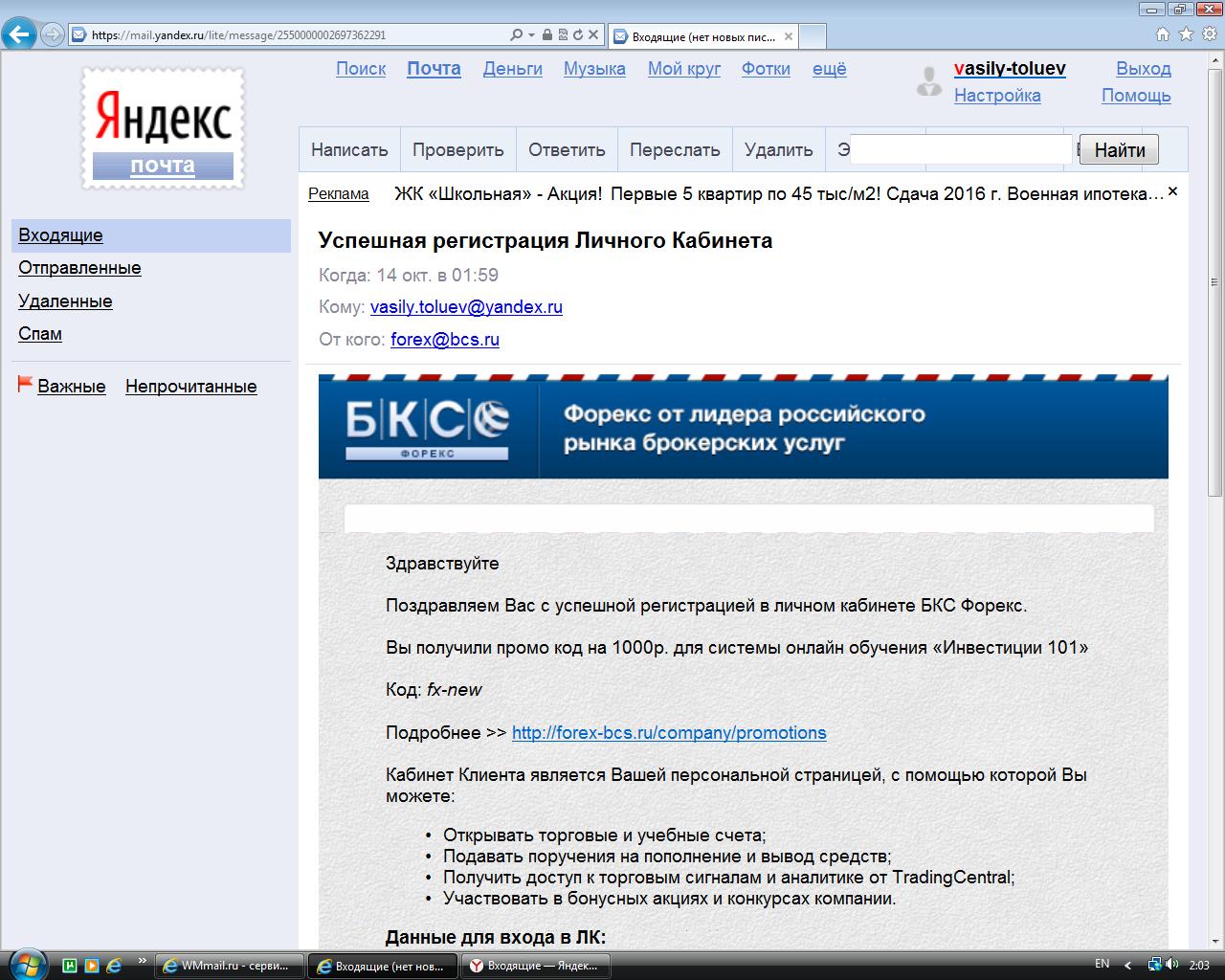Click the red flag icon beside Важные

(25, 385)
